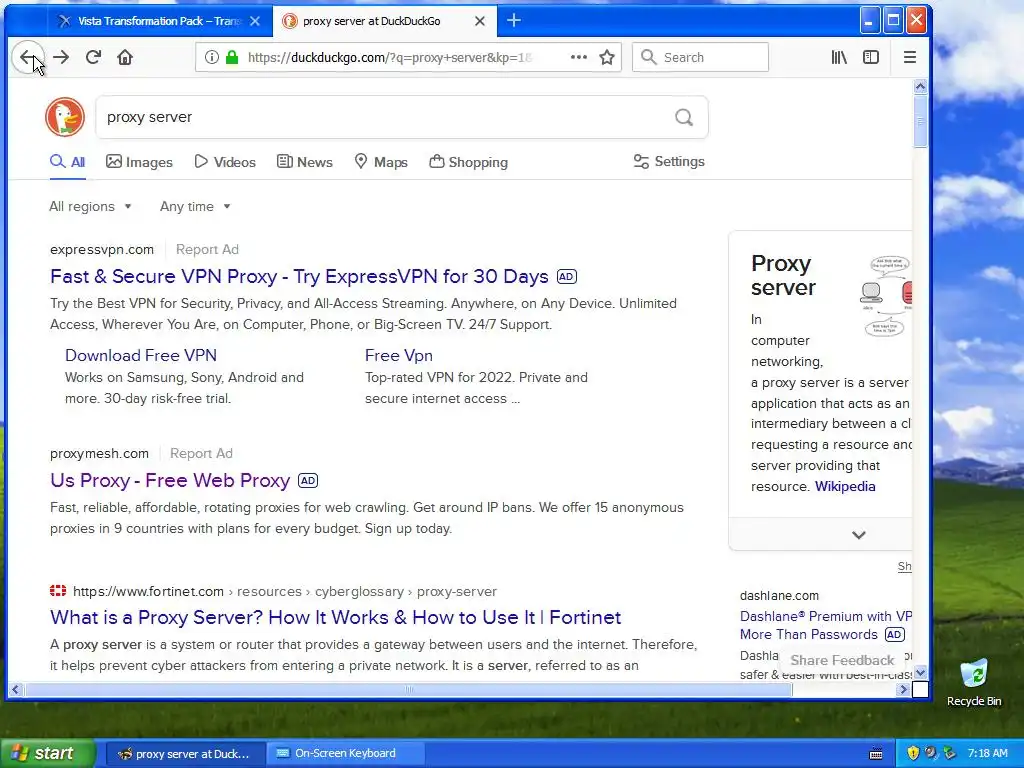
Task: Click the Recycle Bin desktop icon
Action: click(x=974, y=682)
